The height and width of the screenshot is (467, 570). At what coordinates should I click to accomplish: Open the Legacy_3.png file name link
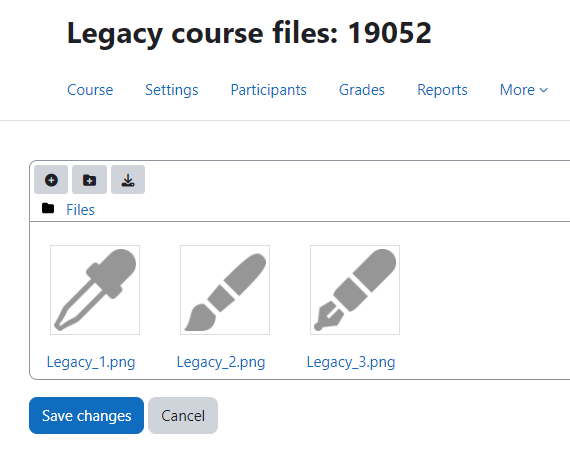[351, 362]
